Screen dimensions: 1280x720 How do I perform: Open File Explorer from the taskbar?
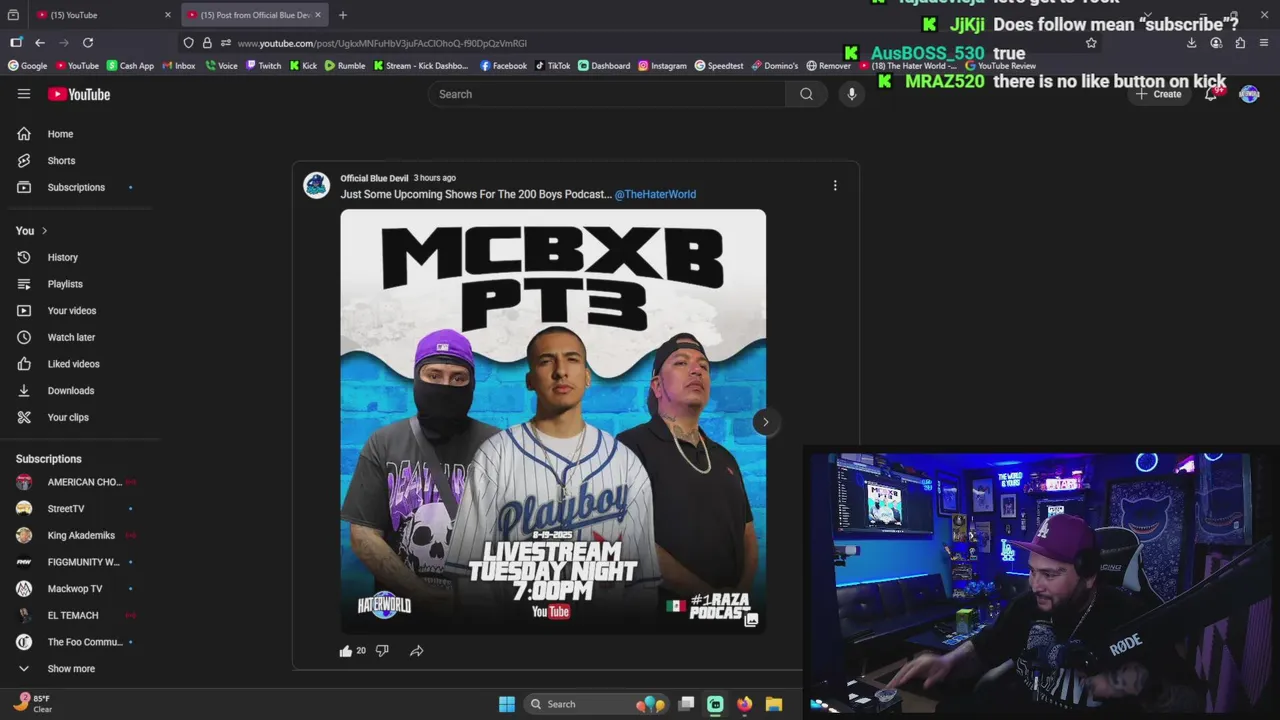point(774,704)
